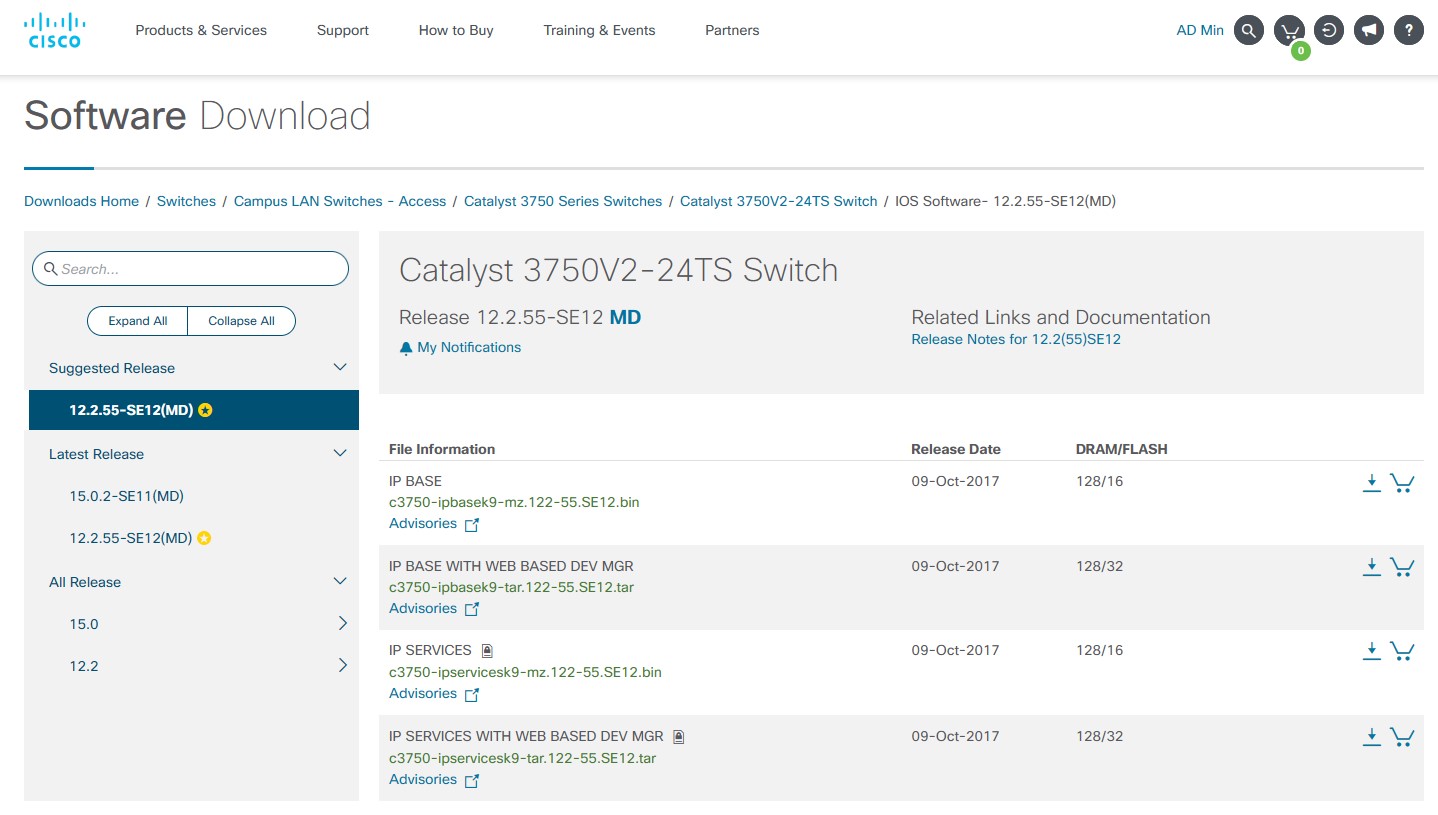Open Products & Services menu

(201, 30)
